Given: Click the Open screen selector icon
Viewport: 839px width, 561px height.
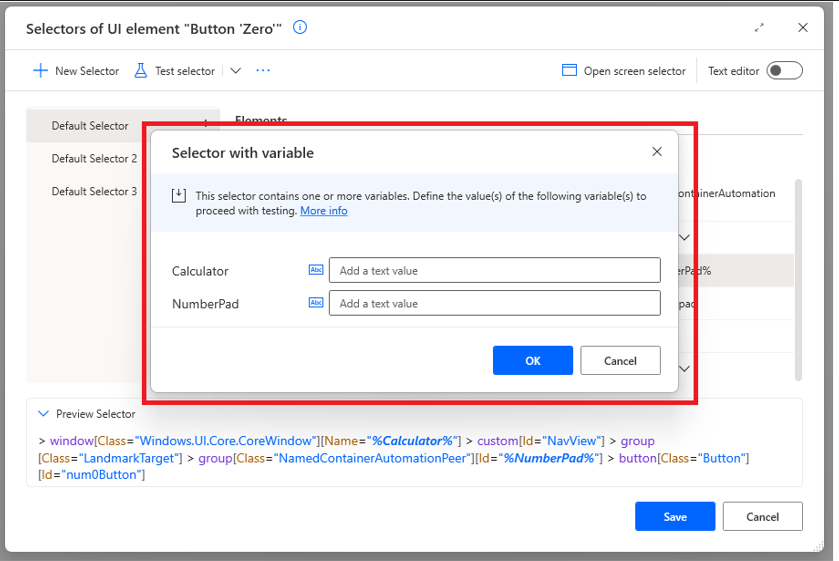Looking at the screenshot, I should (569, 70).
